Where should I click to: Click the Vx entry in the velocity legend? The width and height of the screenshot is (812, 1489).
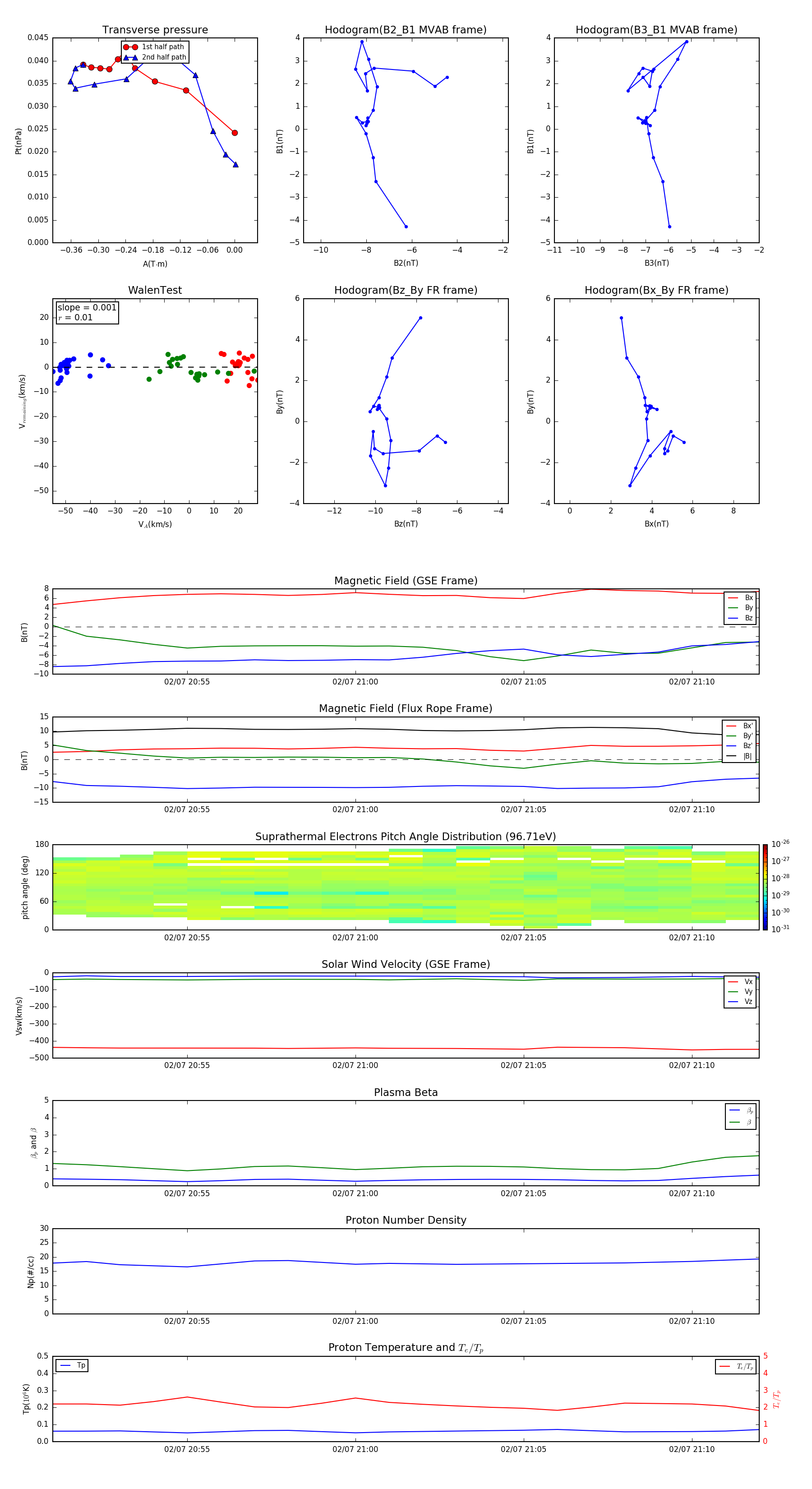point(740,981)
